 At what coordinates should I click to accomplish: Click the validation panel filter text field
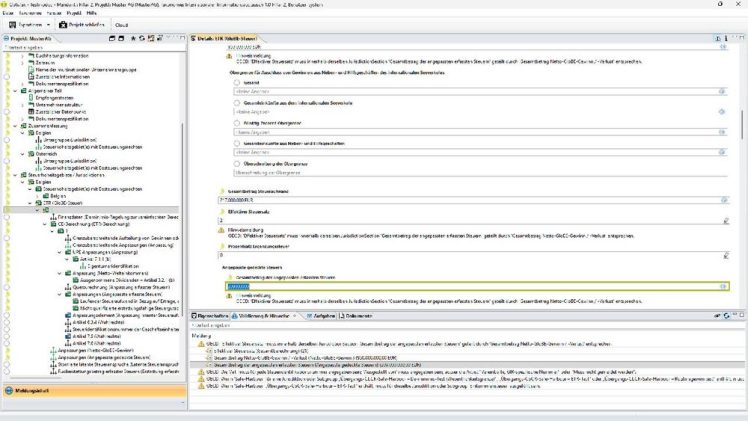pos(468,325)
